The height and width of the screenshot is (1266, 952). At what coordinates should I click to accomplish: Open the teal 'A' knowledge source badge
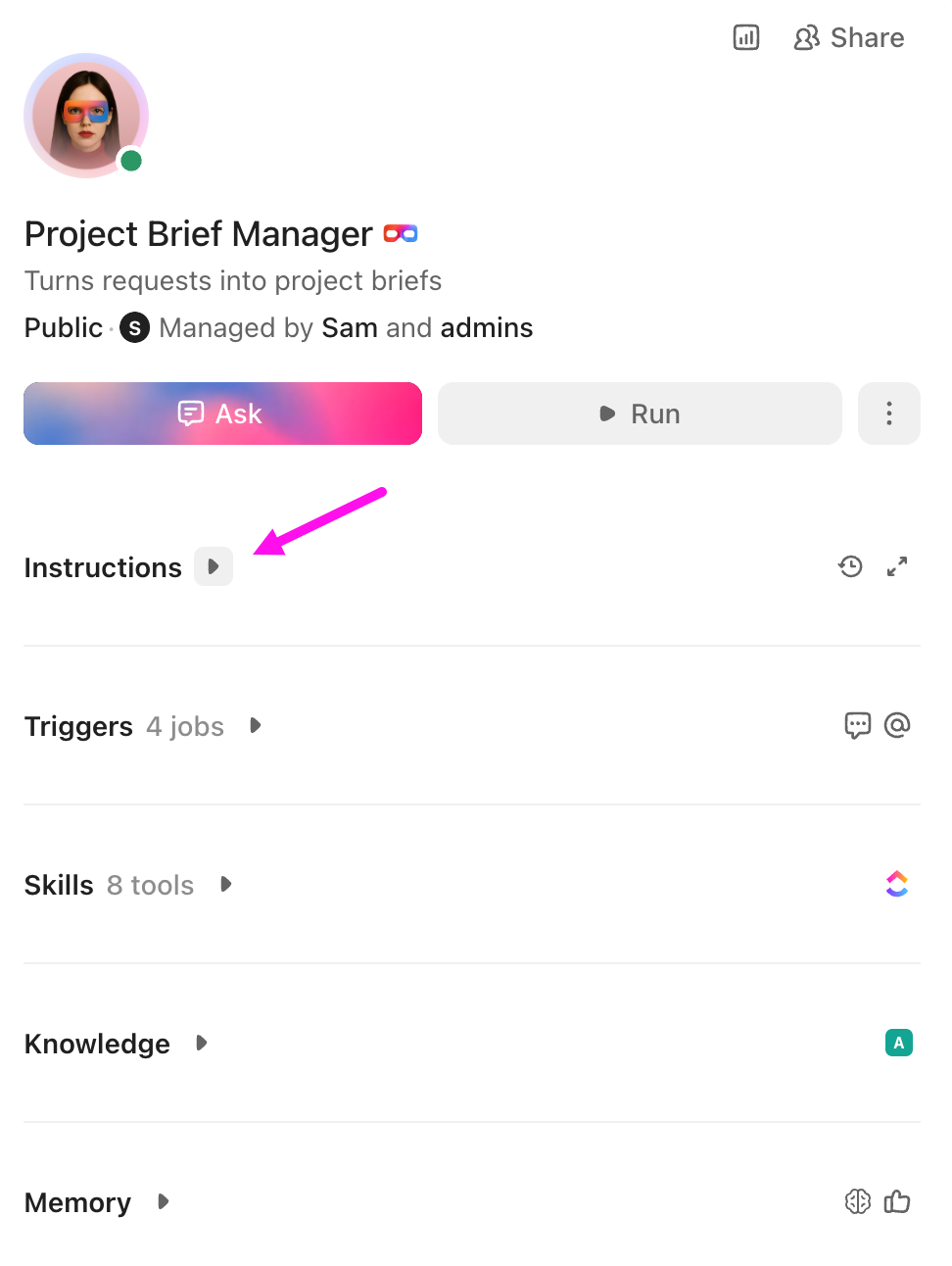tap(898, 1043)
